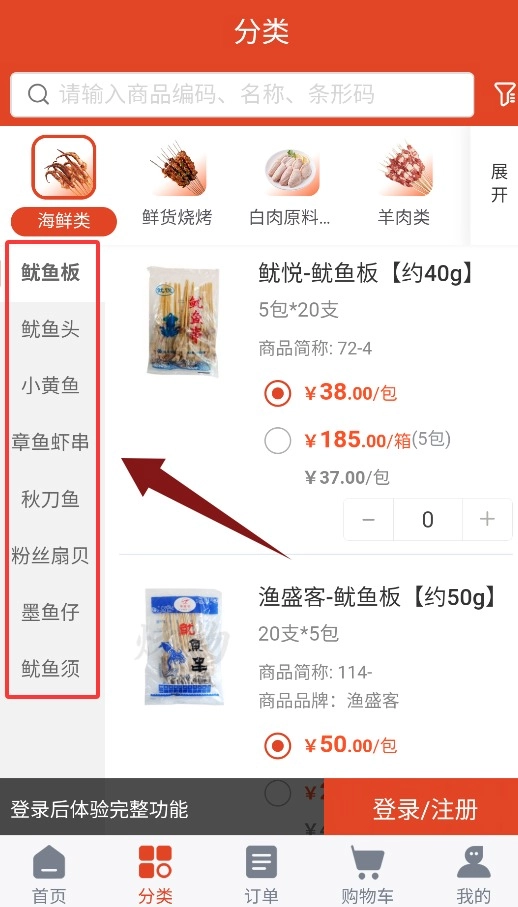Open 鱿悦-鱿鱼板 product title
Image resolution: width=518 pixels, height=907 pixels.
point(365,273)
